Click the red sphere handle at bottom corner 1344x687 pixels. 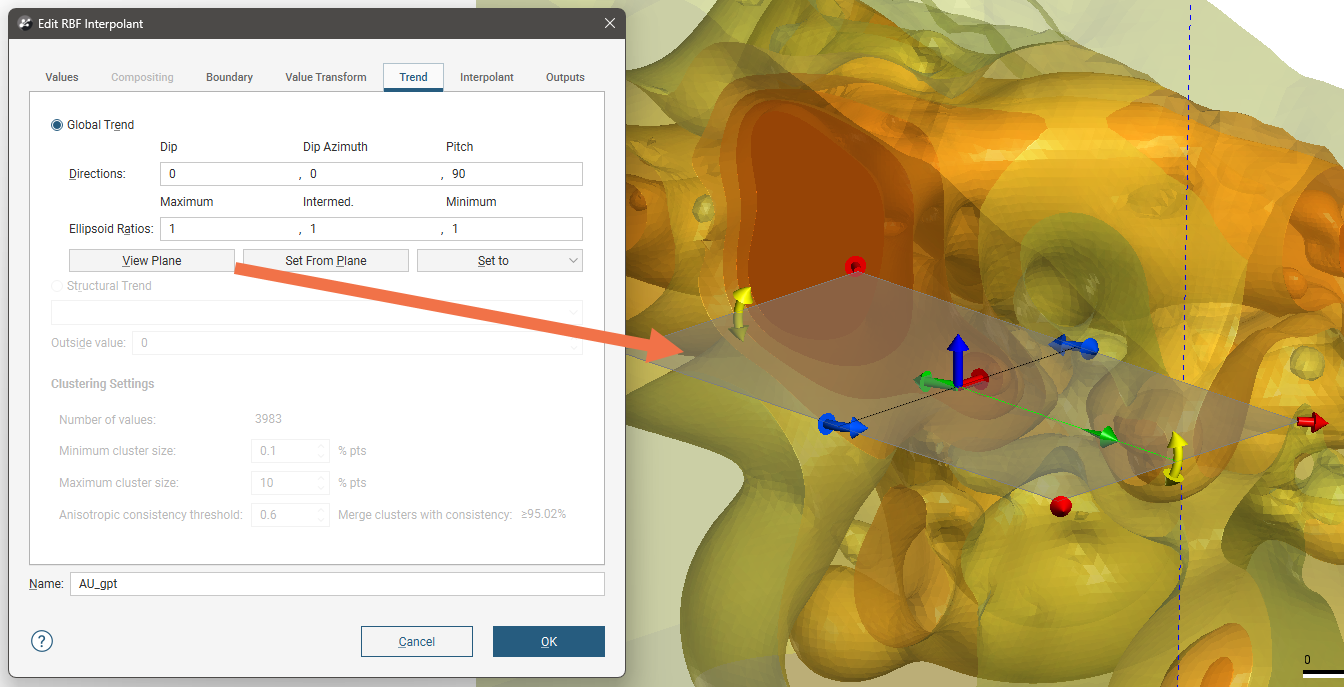(1061, 506)
